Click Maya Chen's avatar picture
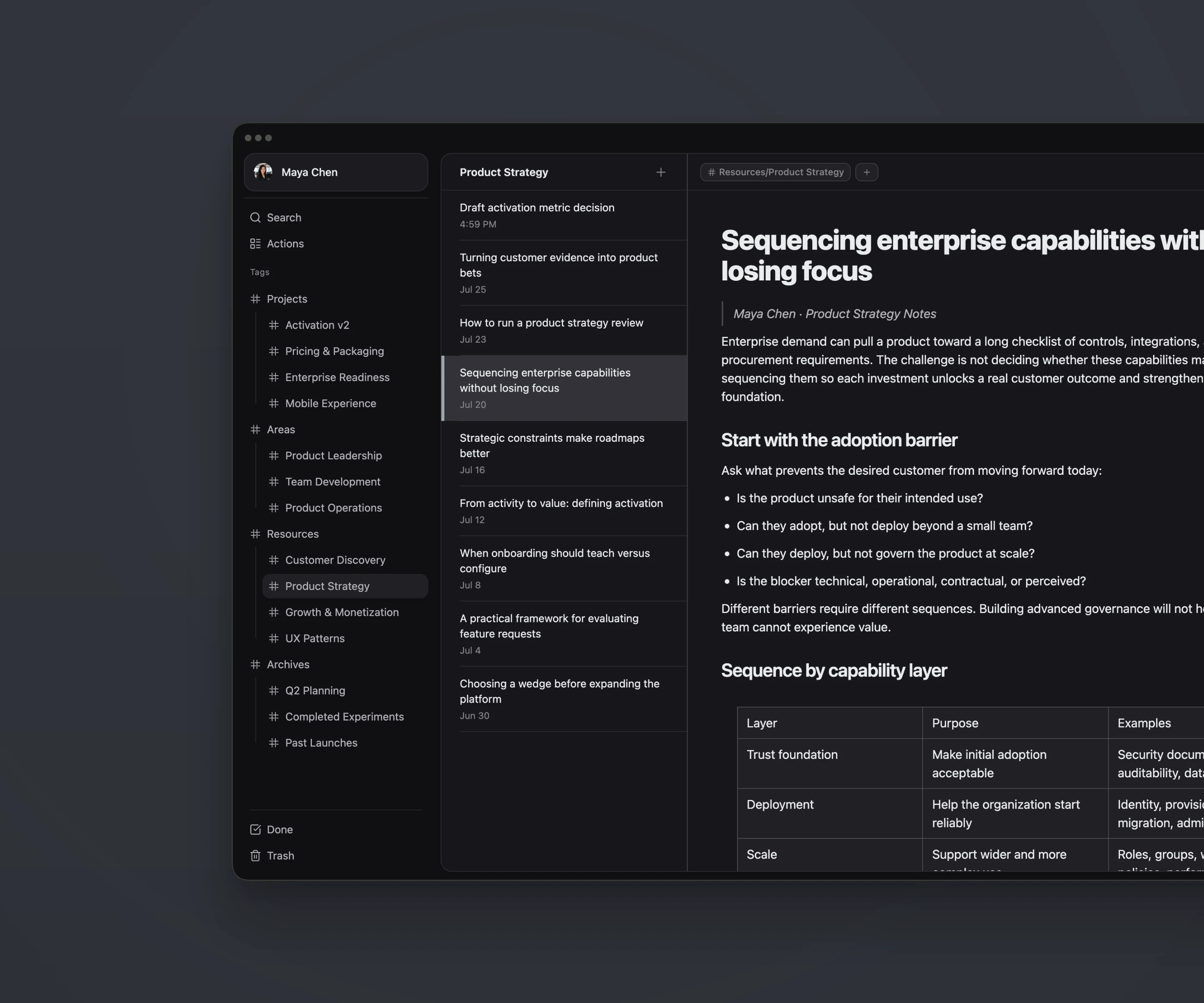 click(x=263, y=172)
